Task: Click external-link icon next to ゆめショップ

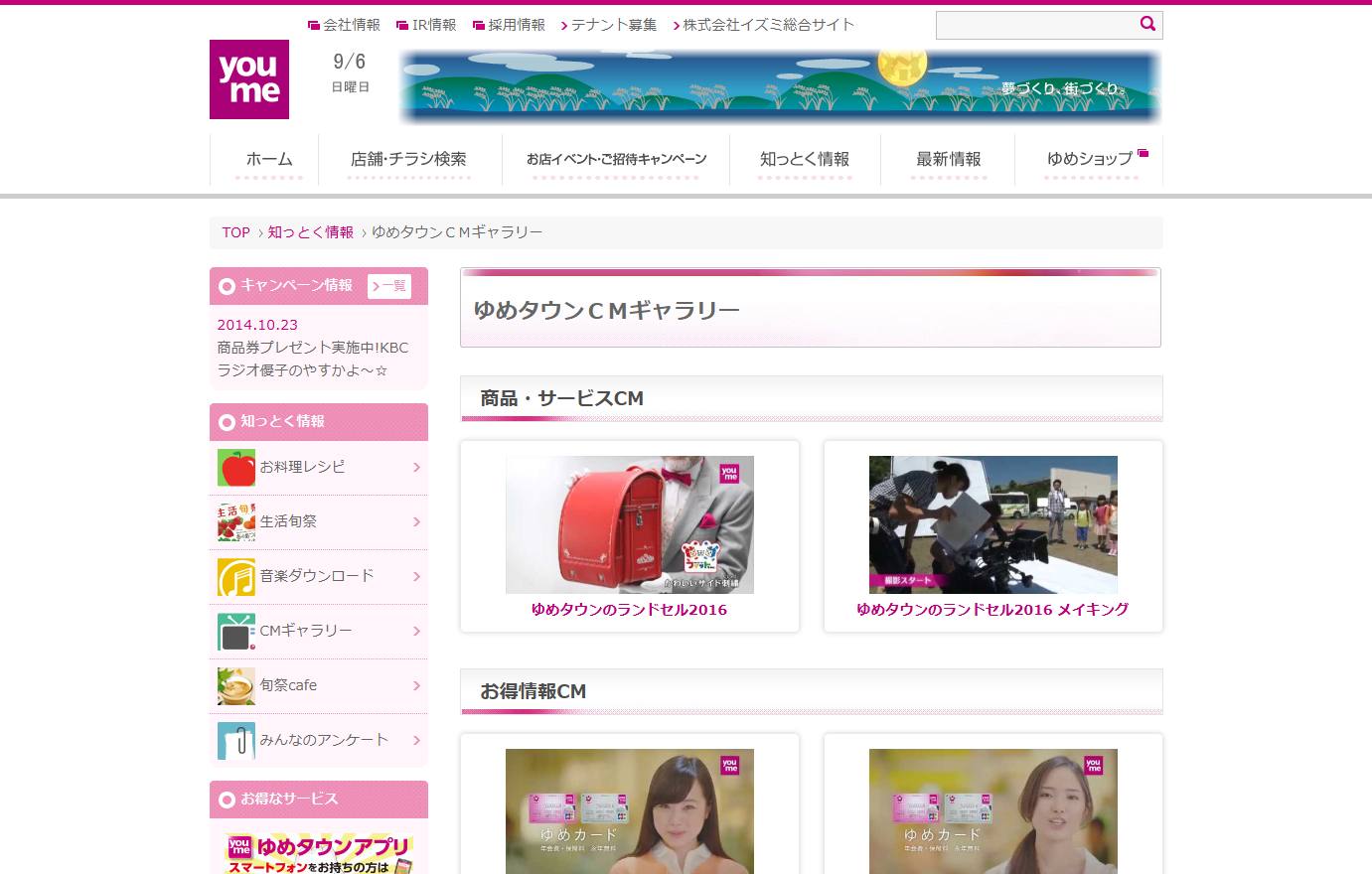Action: (1143, 153)
